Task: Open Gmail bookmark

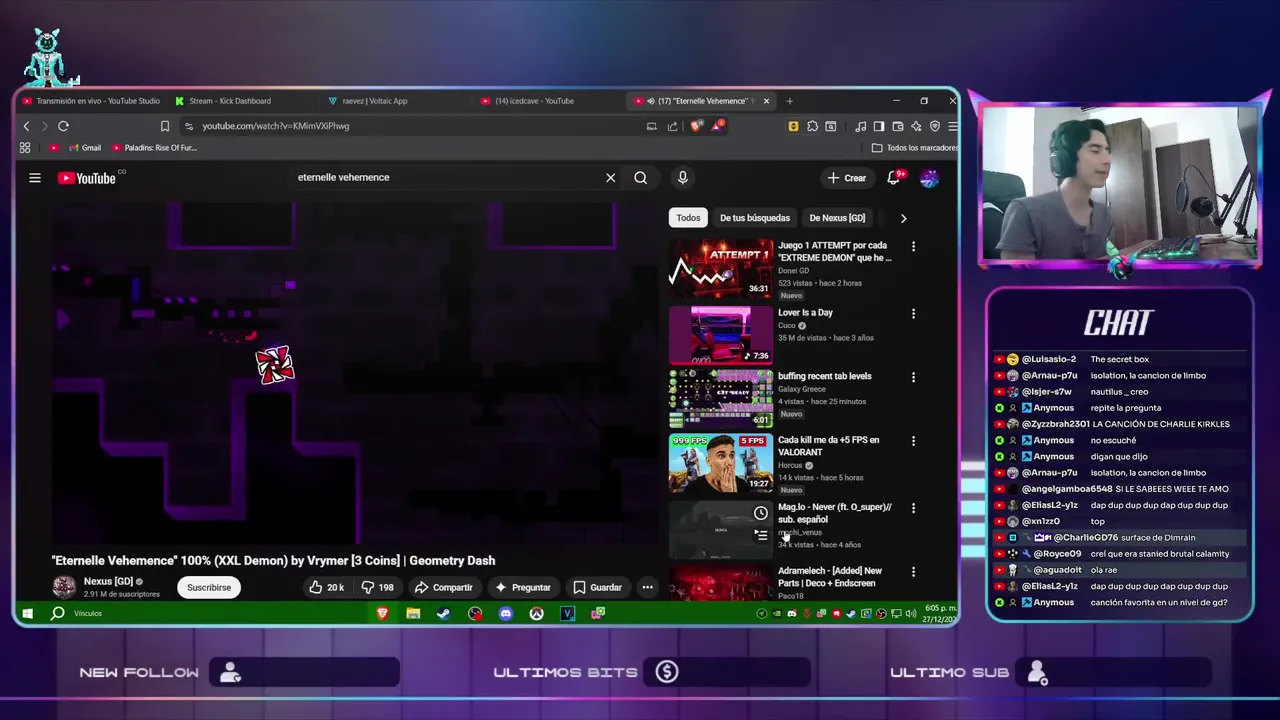Action: pyautogui.click(x=84, y=148)
